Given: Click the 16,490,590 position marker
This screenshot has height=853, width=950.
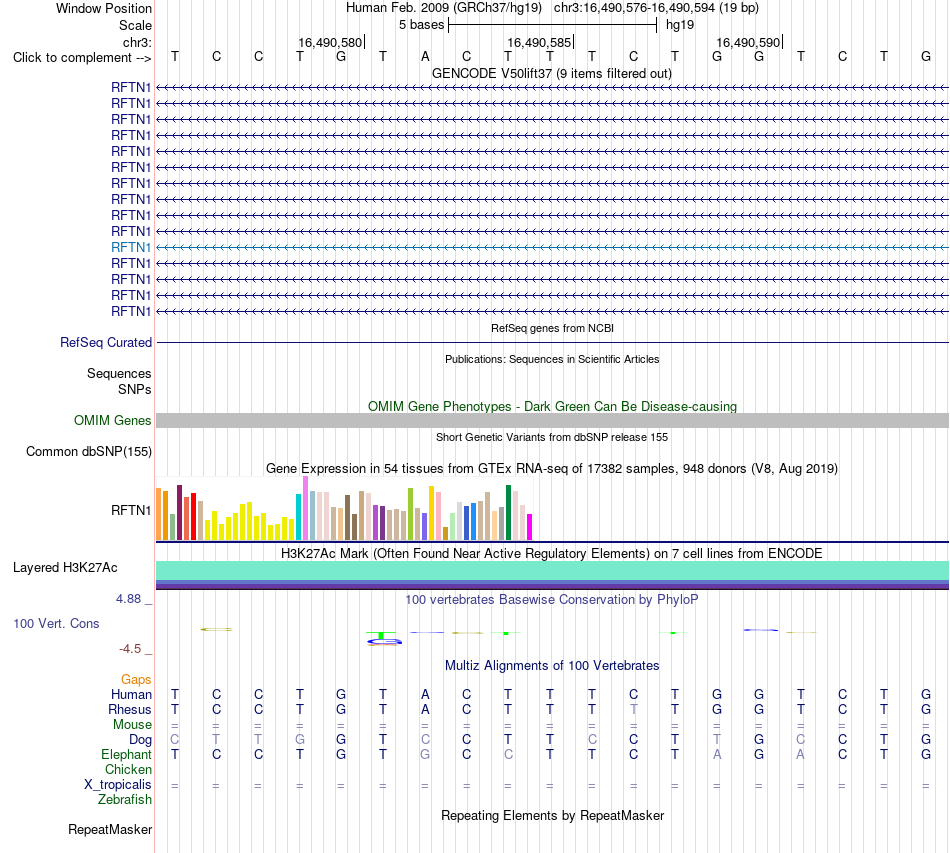Looking at the screenshot, I should click(x=748, y=42).
